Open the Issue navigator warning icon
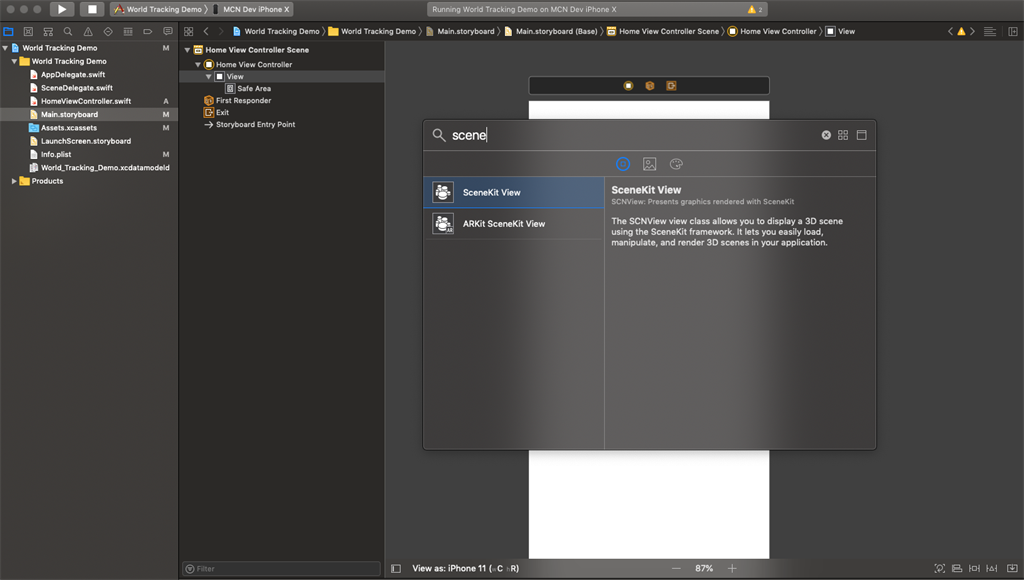The height and width of the screenshot is (580, 1024). click(88, 31)
